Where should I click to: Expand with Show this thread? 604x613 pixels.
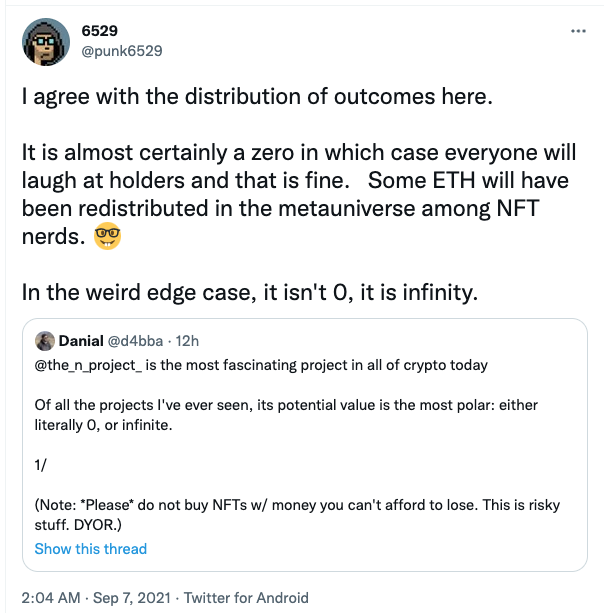click(90, 549)
